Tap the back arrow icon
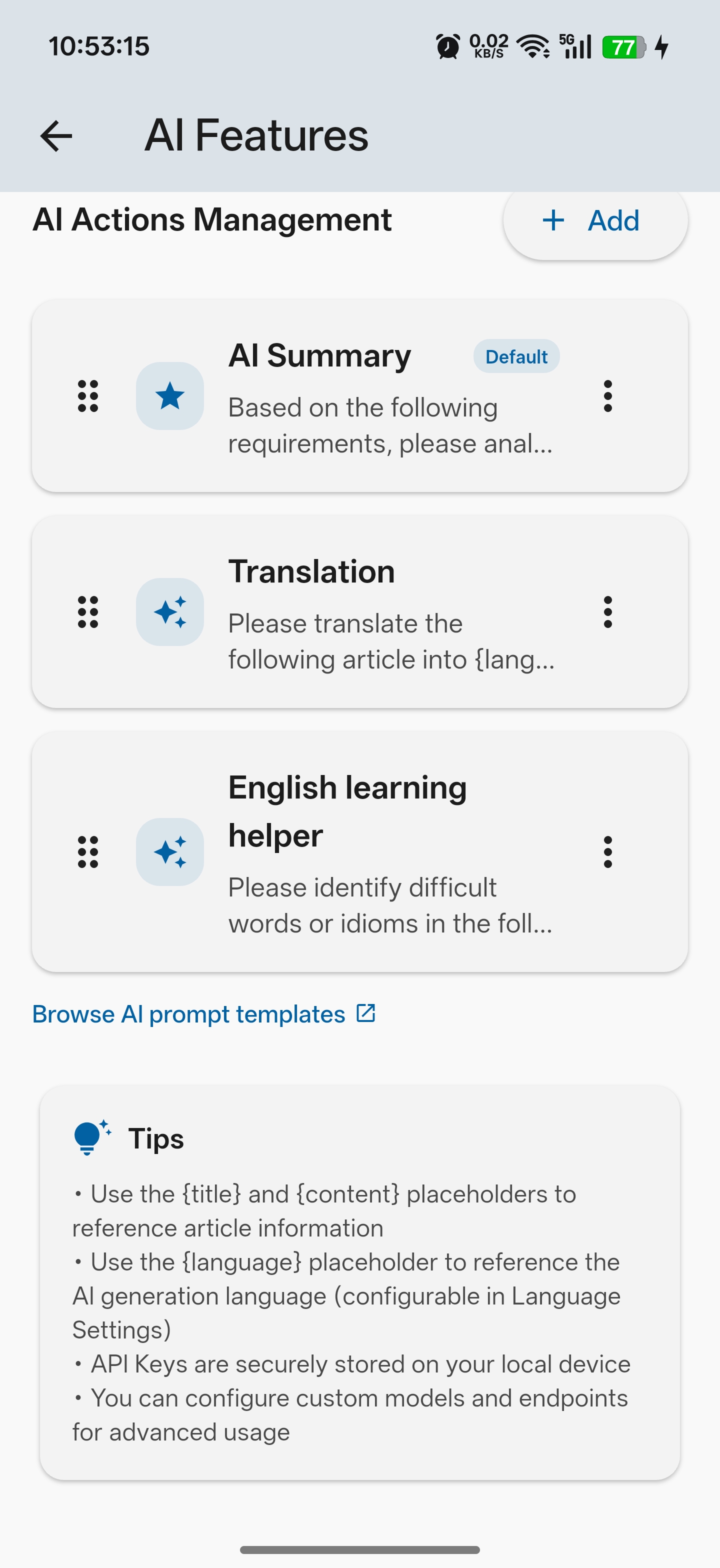 point(56,135)
